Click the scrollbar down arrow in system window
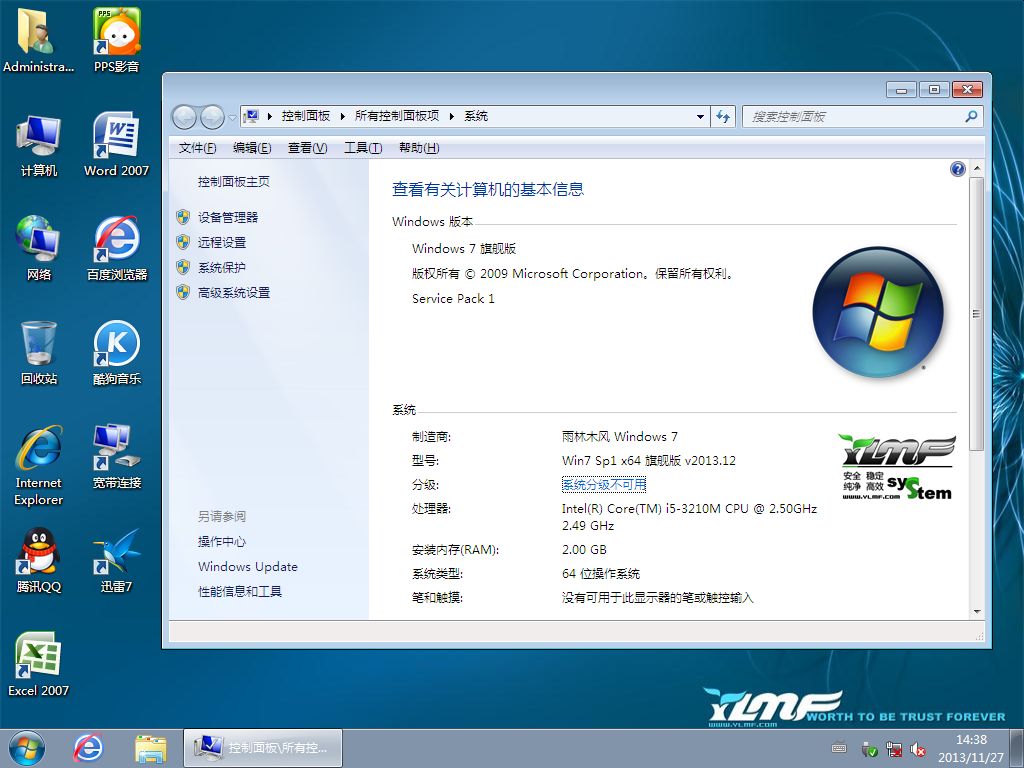The height and width of the screenshot is (768, 1024). 977,612
